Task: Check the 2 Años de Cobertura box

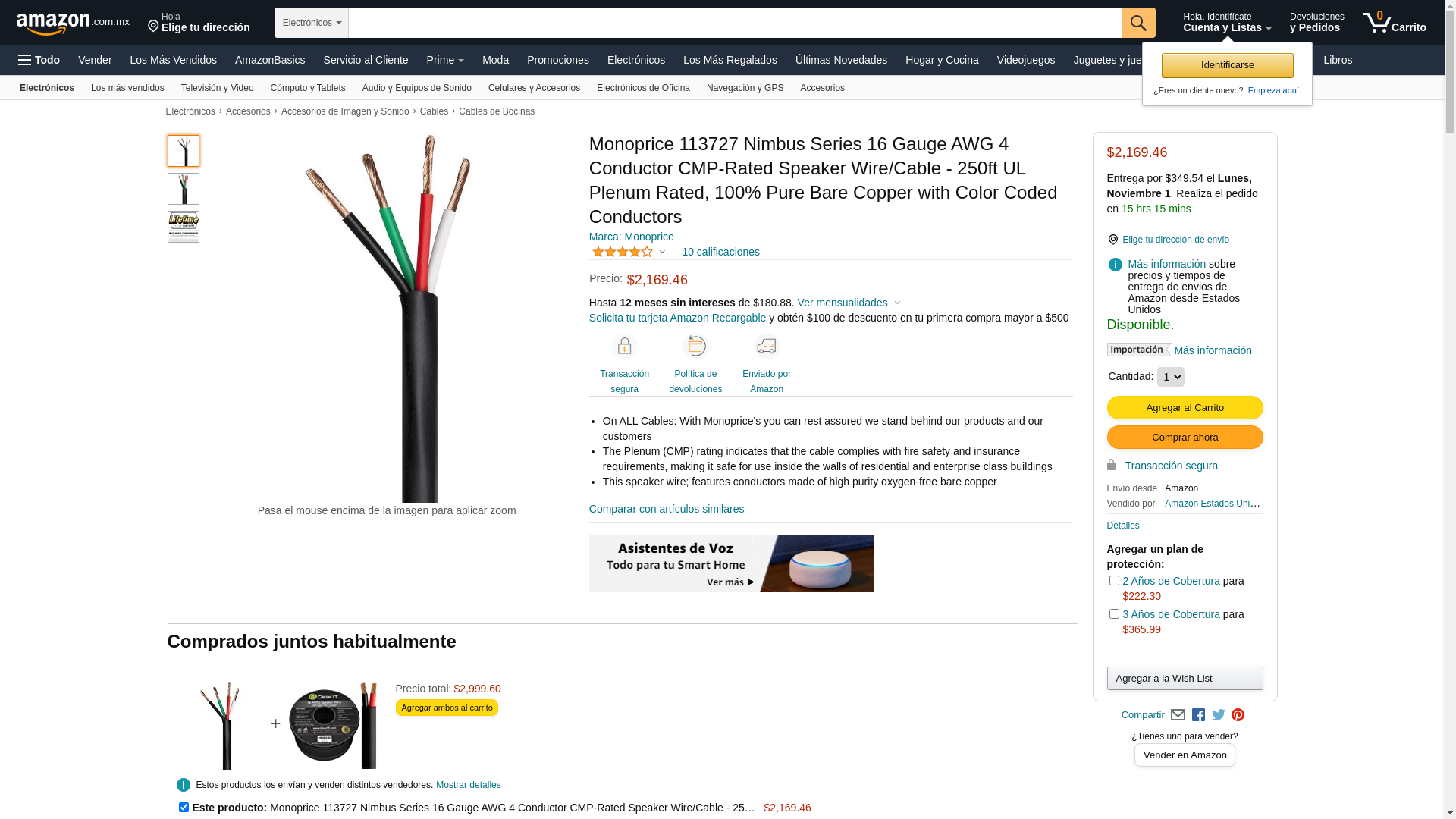Action: coord(1114,581)
